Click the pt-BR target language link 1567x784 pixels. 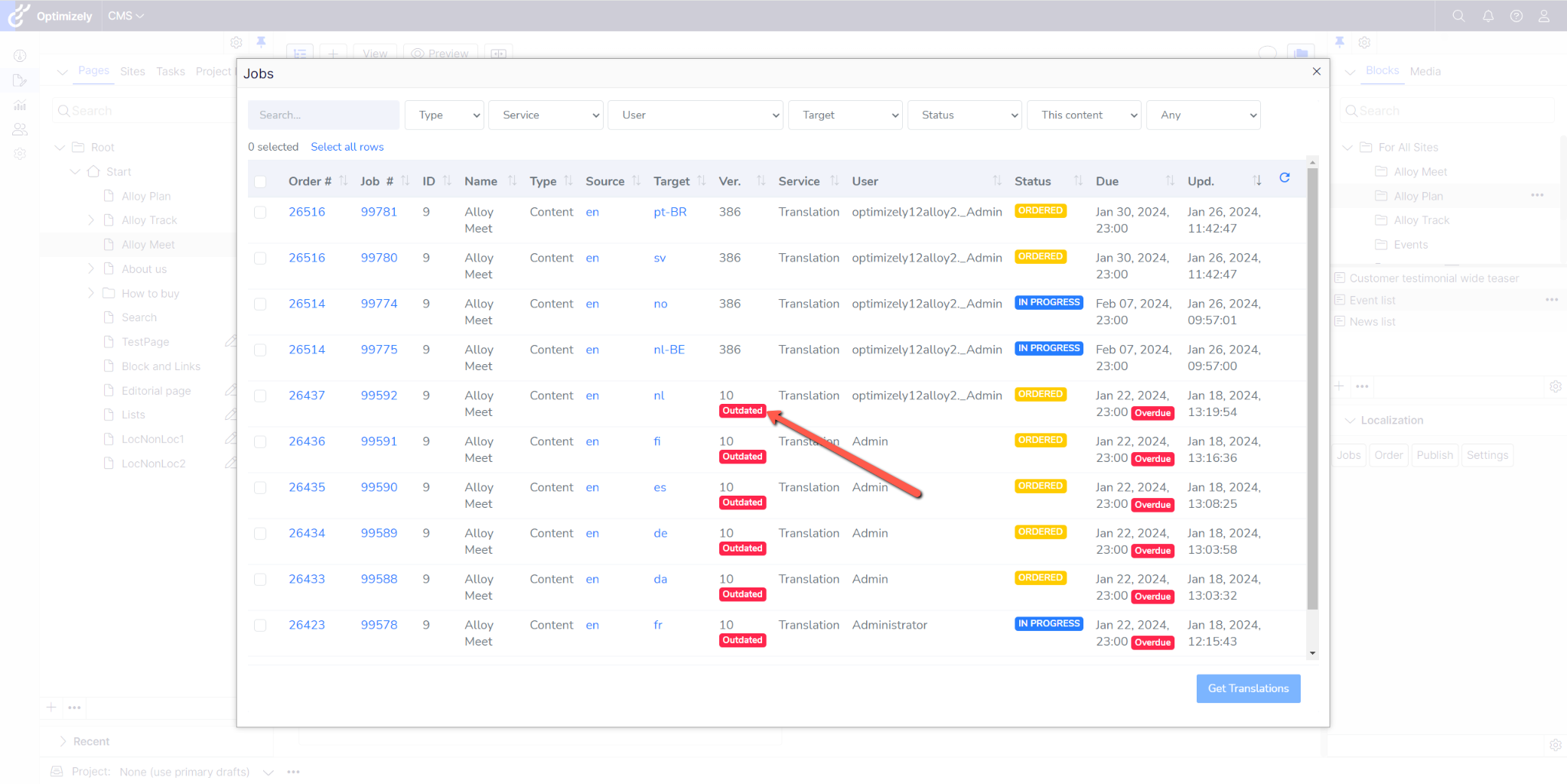click(669, 212)
